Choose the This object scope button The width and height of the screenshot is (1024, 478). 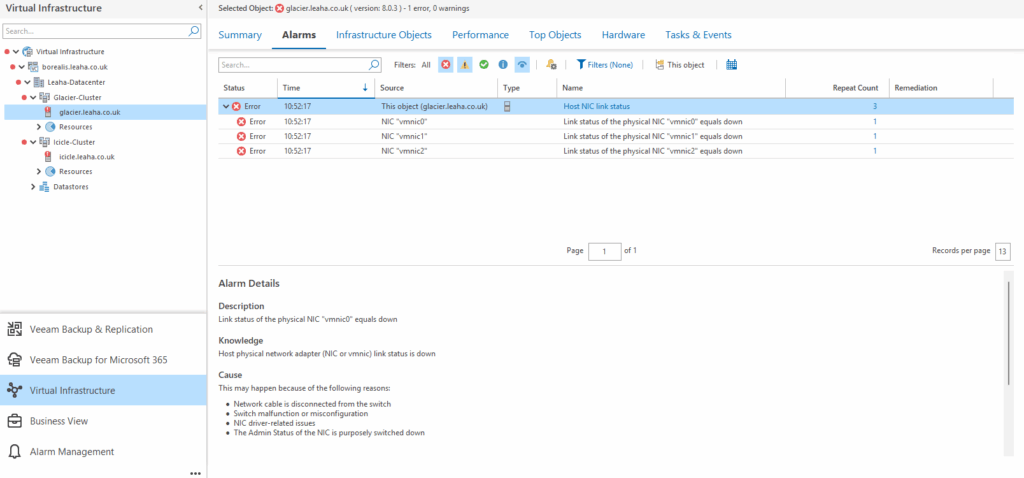coord(679,65)
